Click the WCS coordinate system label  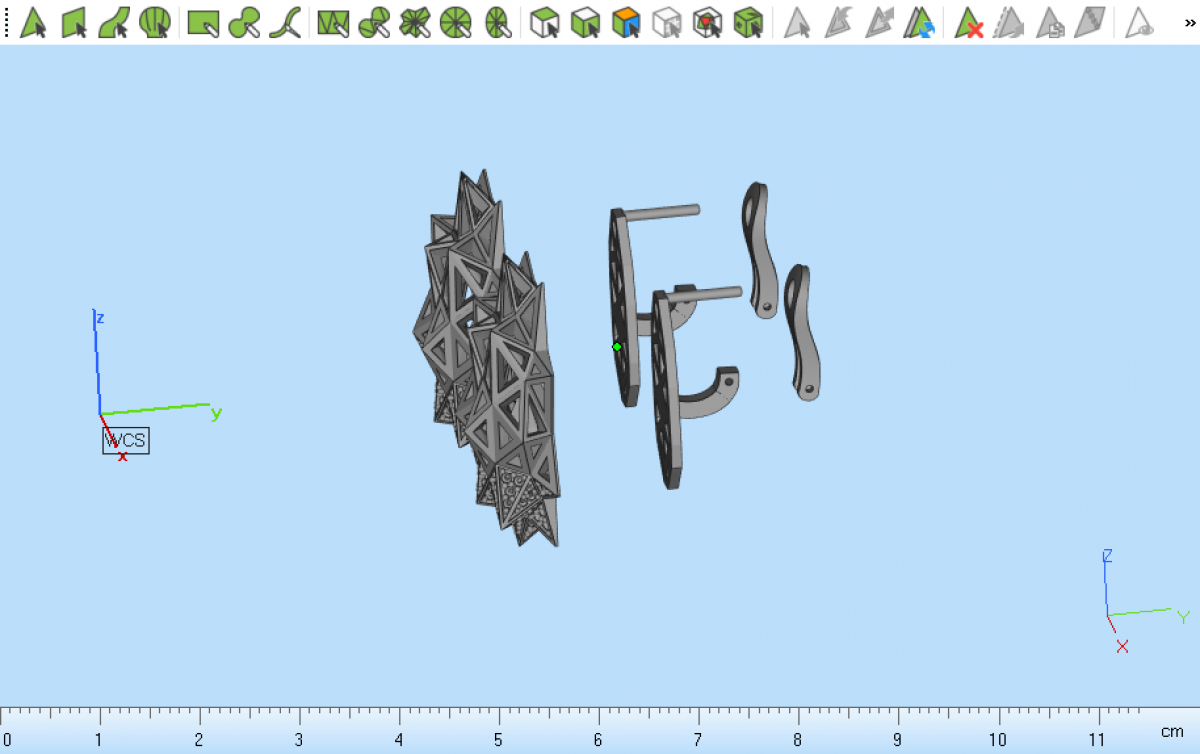coord(126,441)
